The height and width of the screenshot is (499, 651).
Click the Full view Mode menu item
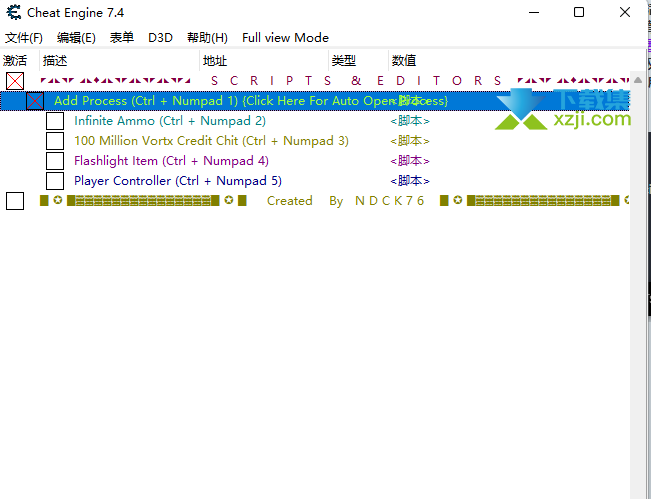click(x=285, y=38)
